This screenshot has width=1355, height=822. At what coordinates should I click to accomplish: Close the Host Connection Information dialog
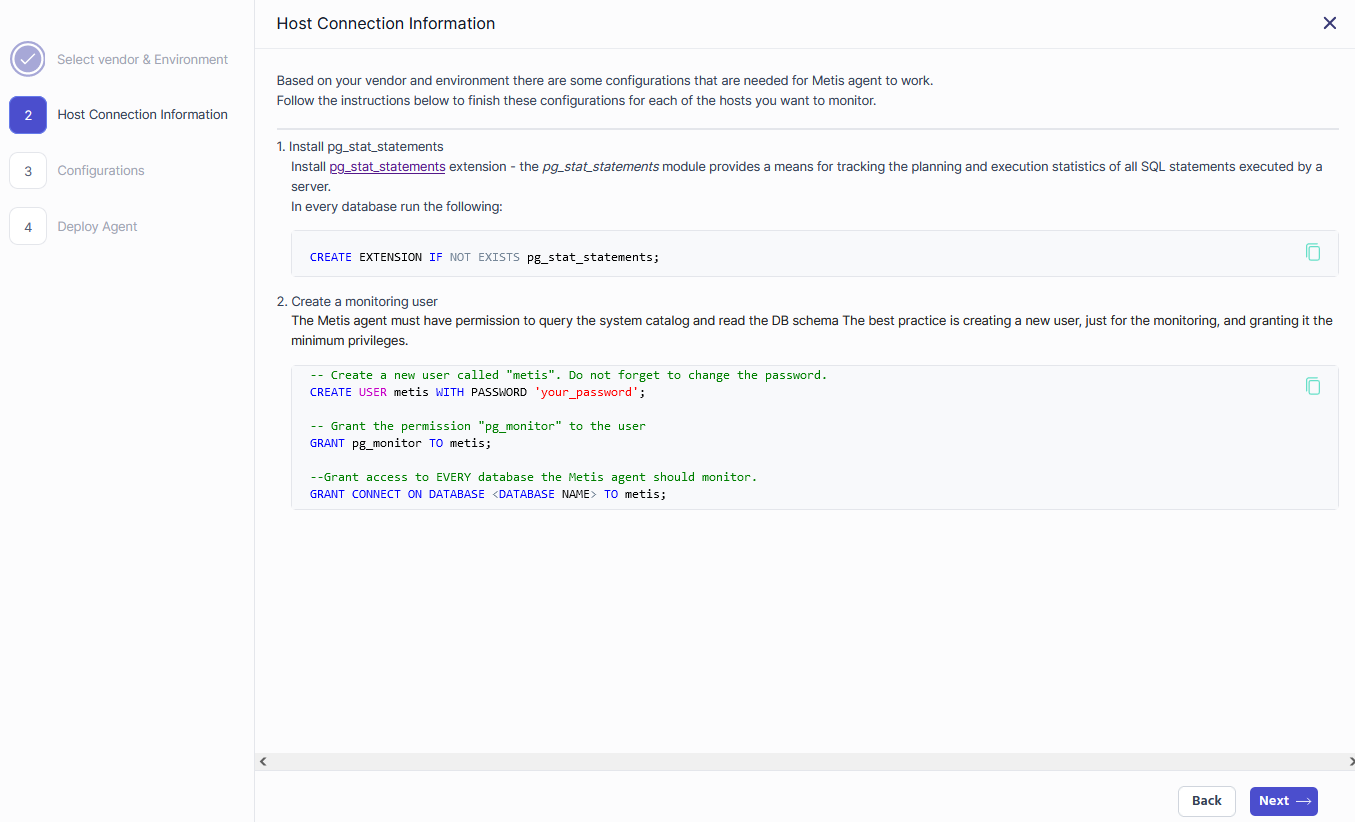[x=1329, y=23]
